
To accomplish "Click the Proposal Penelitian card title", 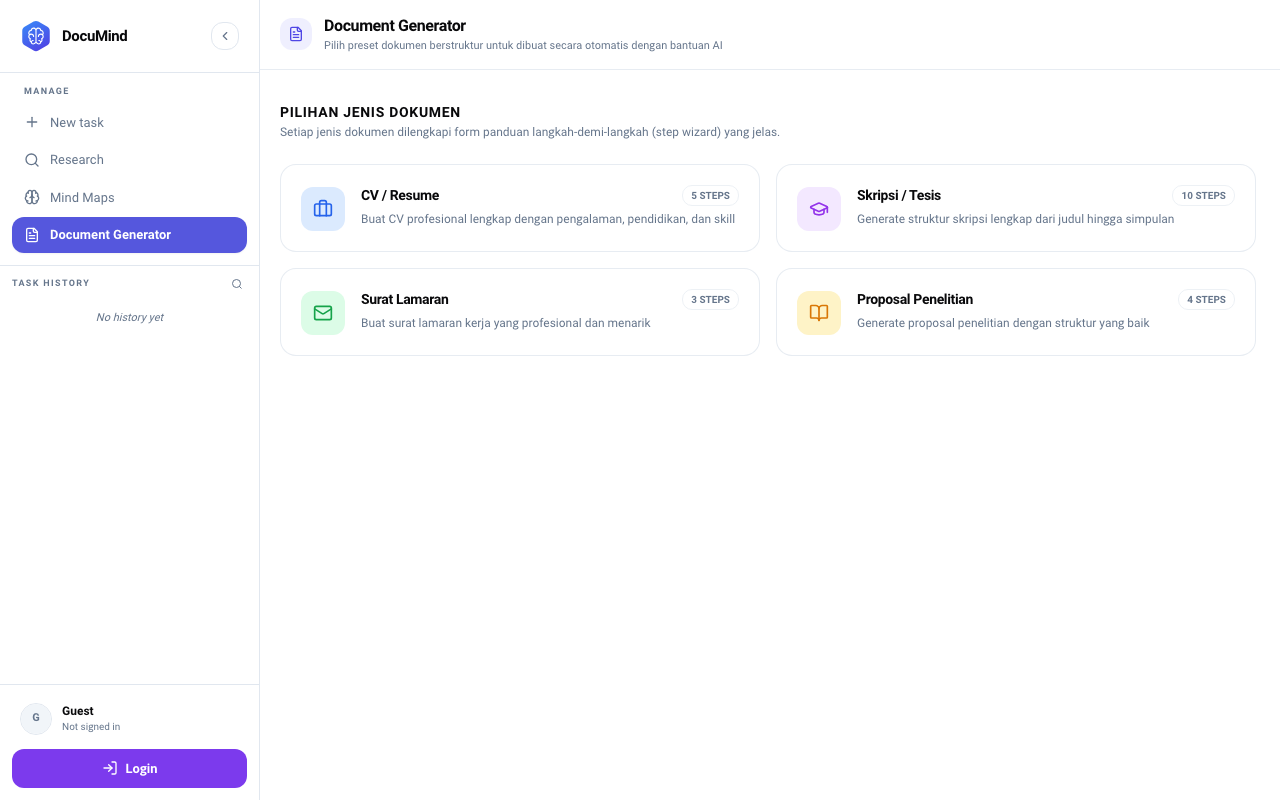I will pyautogui.click(x=915, y=299).
